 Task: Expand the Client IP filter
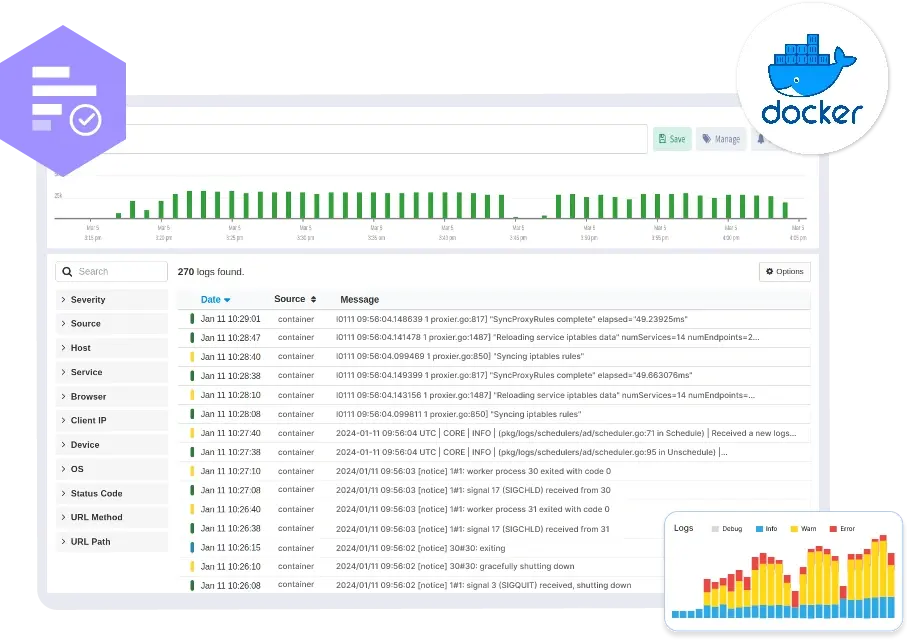[x=112, y=420]
